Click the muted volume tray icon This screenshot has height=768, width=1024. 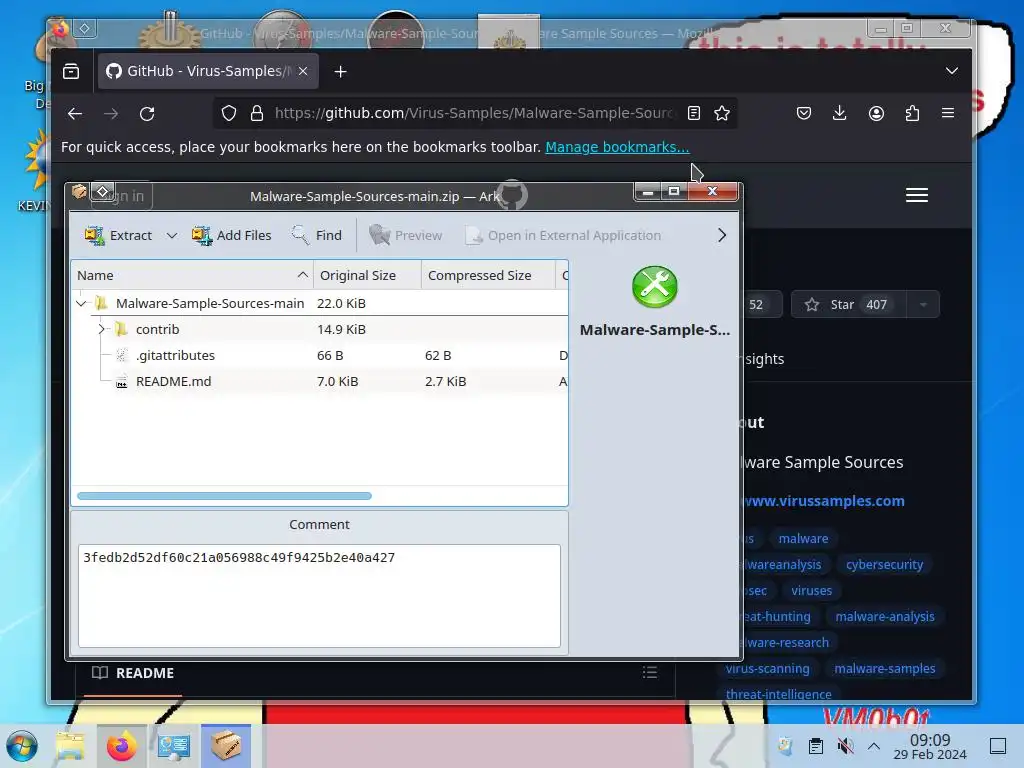tap(845, 746)
